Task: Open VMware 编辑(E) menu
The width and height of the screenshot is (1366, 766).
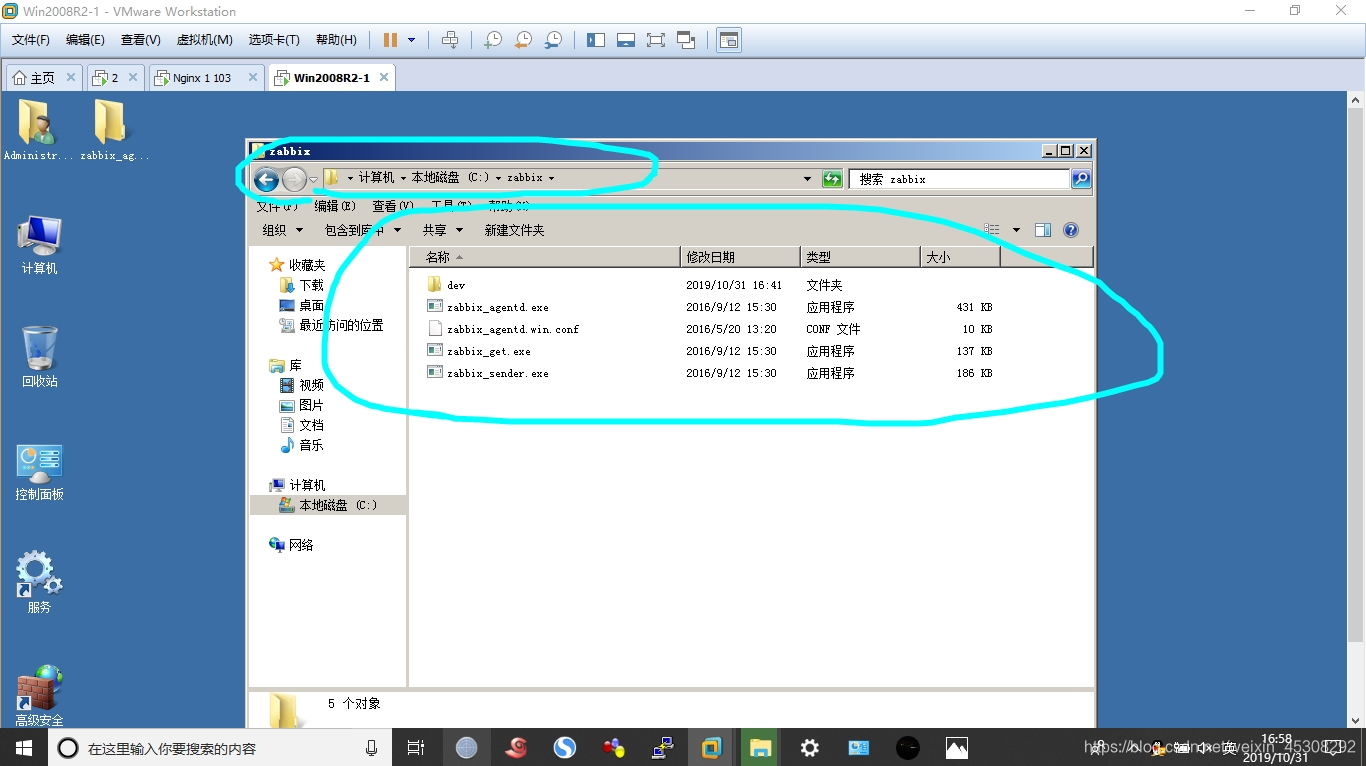Action: 85,40
